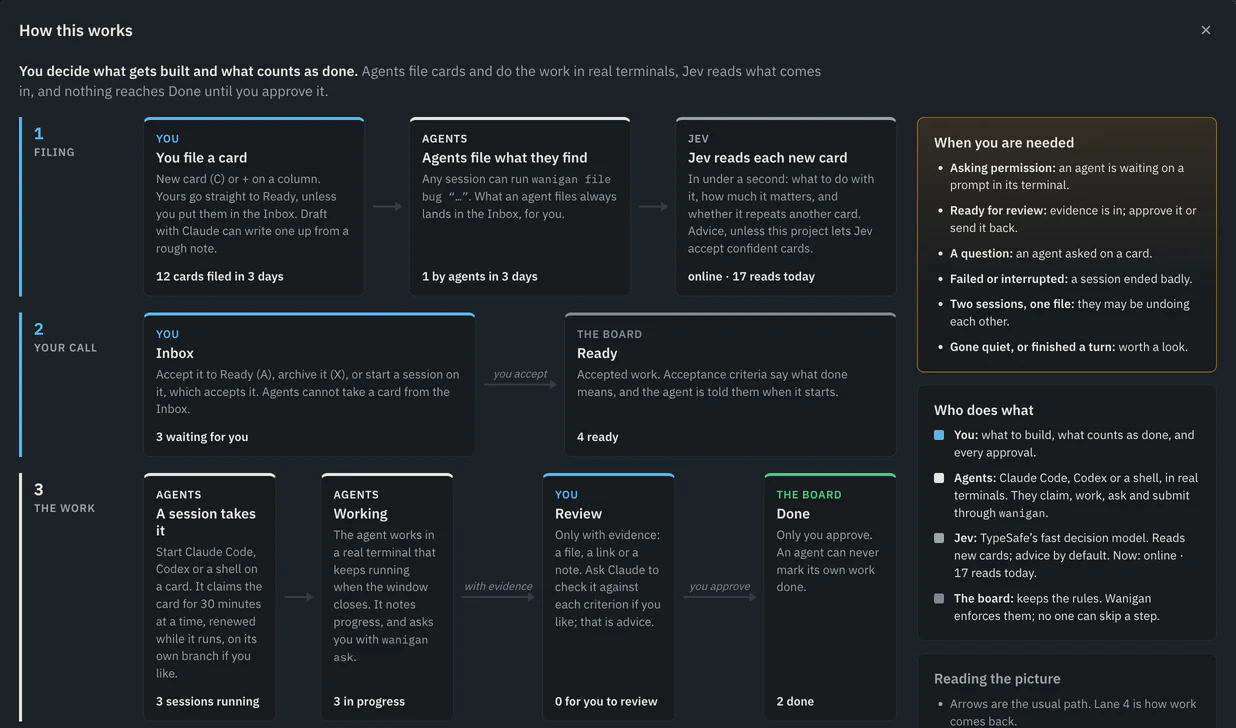Screen dimensions: 1236x728
Task: Select the Agents file what they find card
Action: (520, 206)
